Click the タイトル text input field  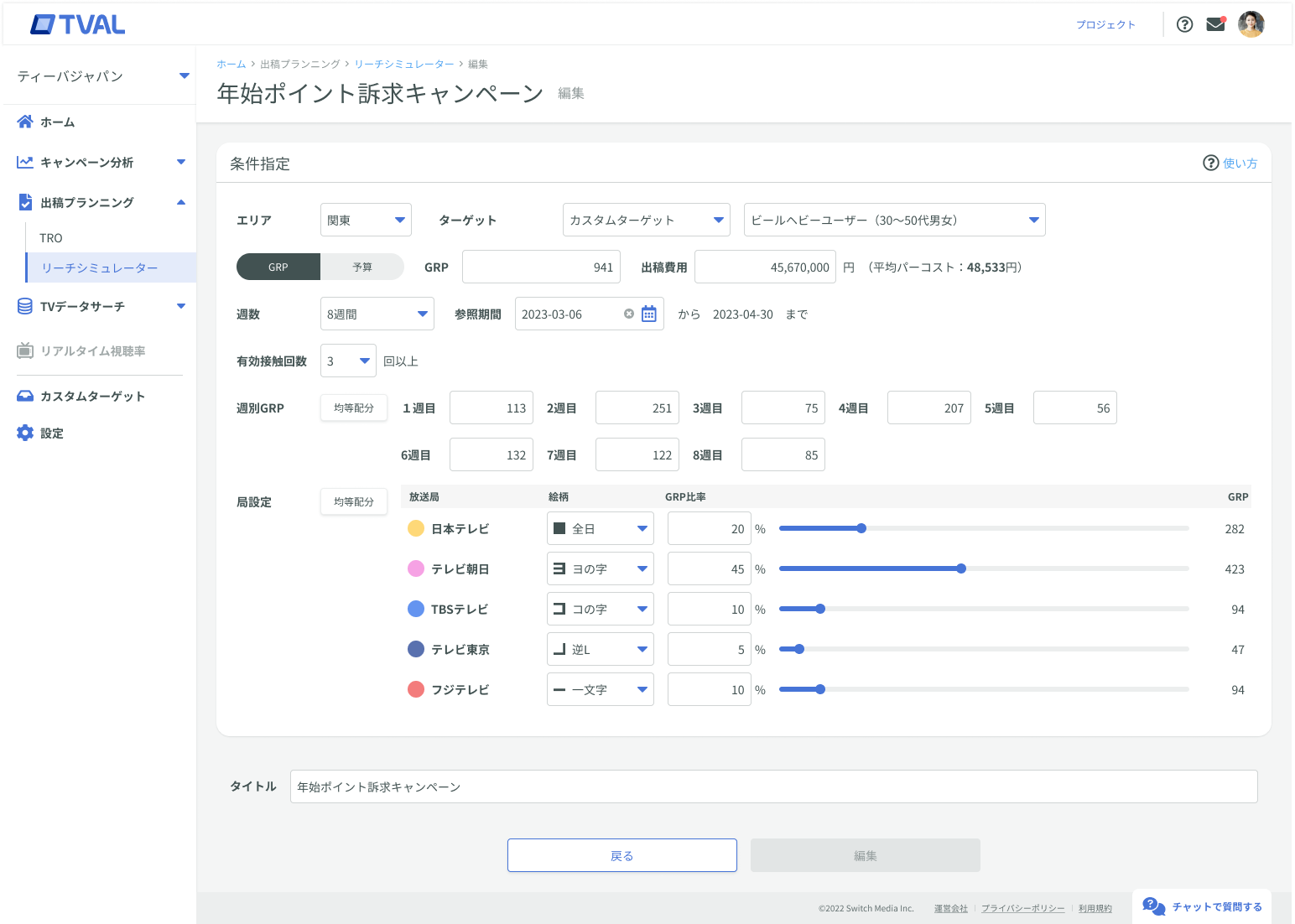point(772,786)
